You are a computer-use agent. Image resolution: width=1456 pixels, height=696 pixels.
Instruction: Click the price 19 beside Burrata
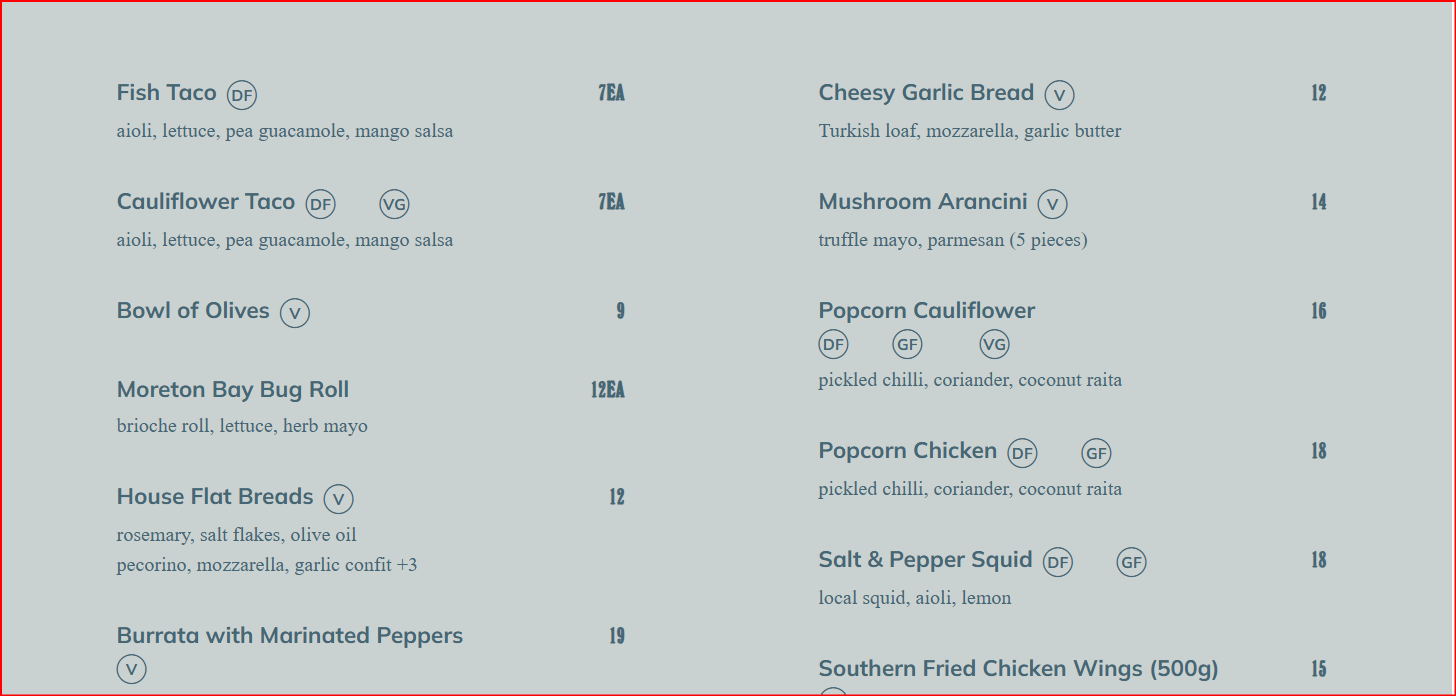coord(616,636)
